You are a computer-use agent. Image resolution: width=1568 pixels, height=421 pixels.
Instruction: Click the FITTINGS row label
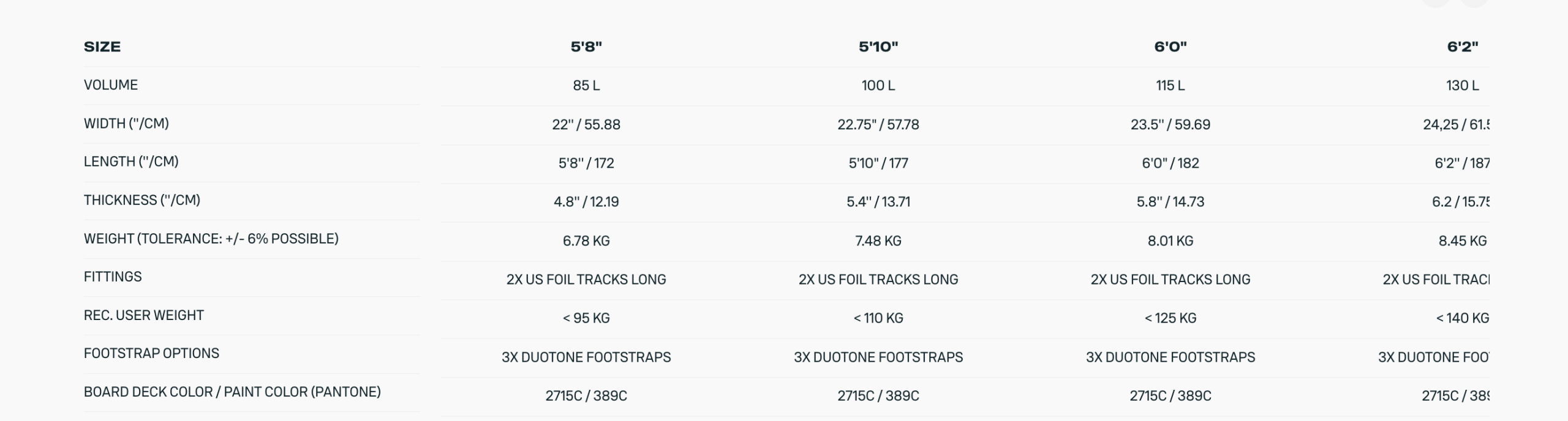(113, 277)
